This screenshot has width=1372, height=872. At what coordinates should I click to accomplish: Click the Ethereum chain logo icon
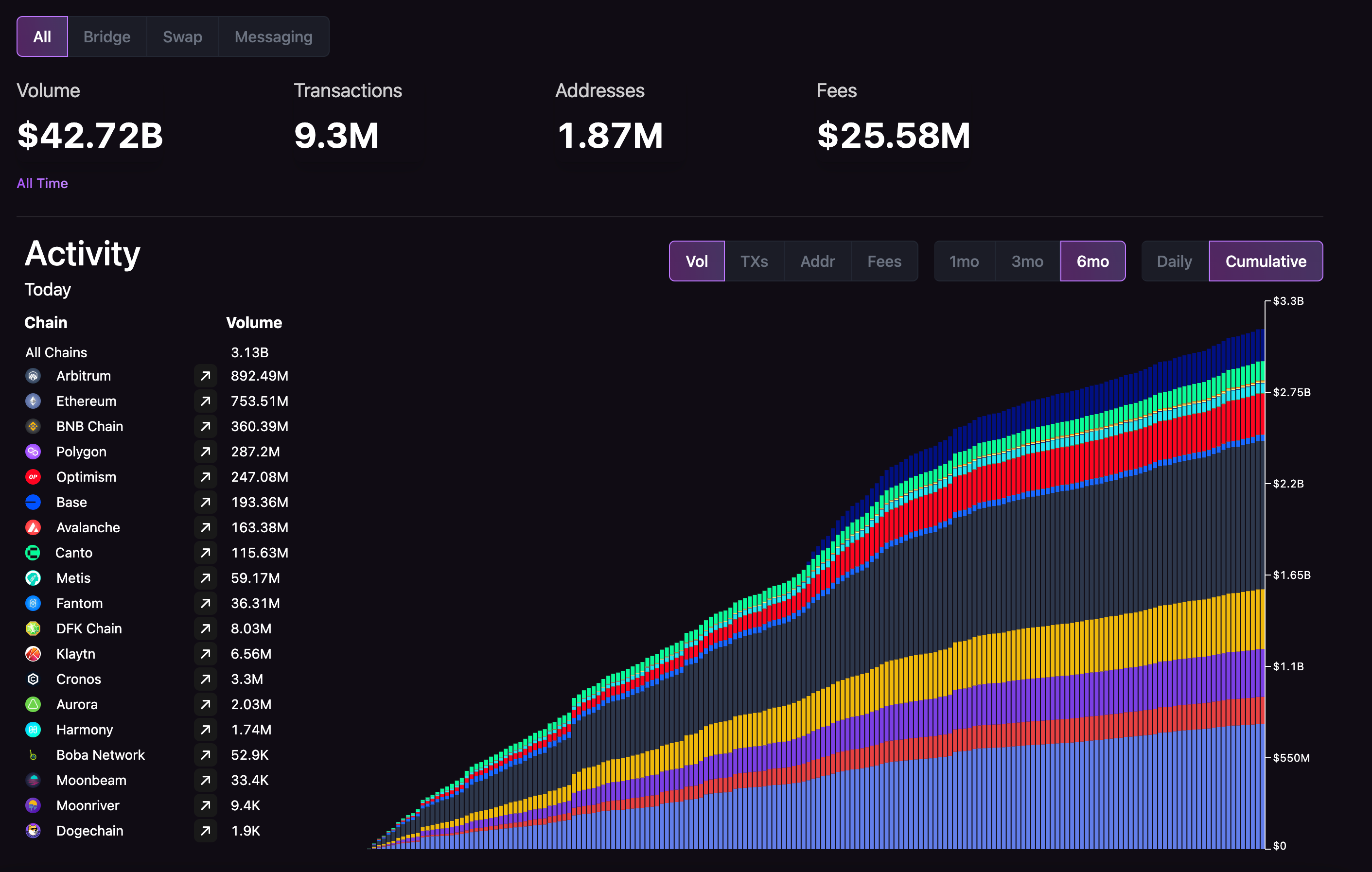pyautogui.click(x=33, y=401)
